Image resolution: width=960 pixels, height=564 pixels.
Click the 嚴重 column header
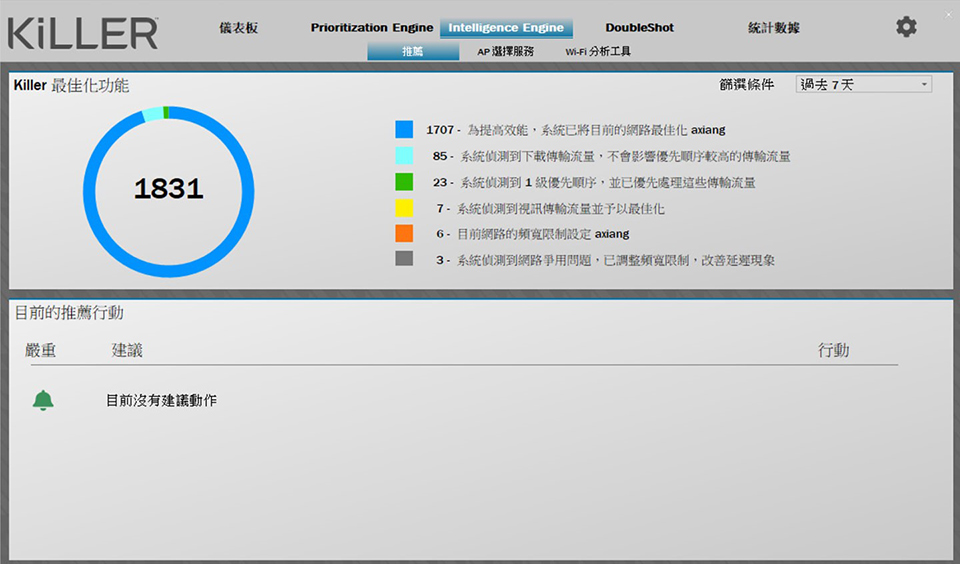click(40, 350)
